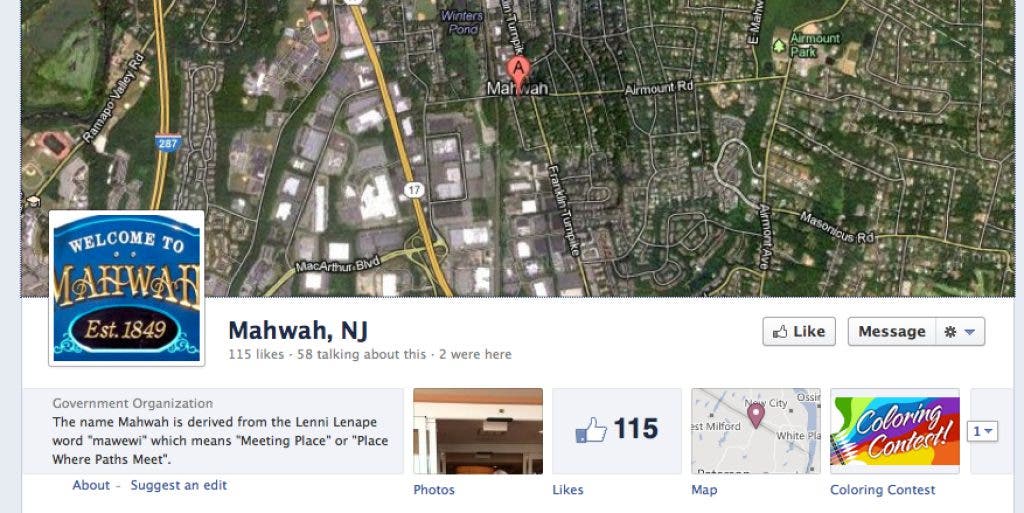Like the Mahwah, NJ page

coord(799,332)
